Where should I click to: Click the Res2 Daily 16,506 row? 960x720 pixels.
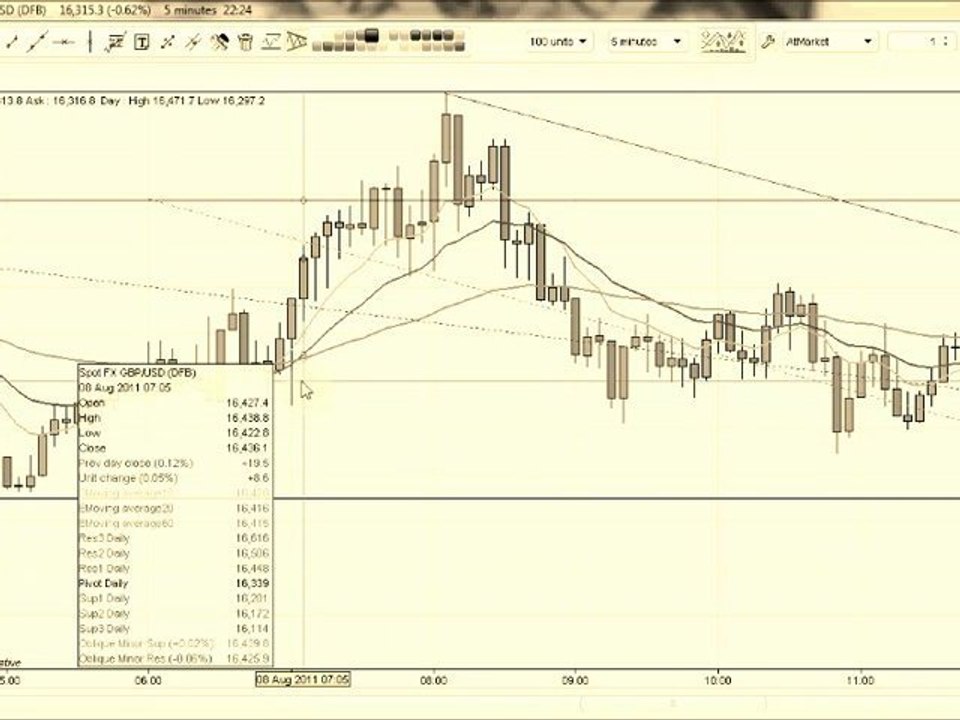(x=174, y=553)
